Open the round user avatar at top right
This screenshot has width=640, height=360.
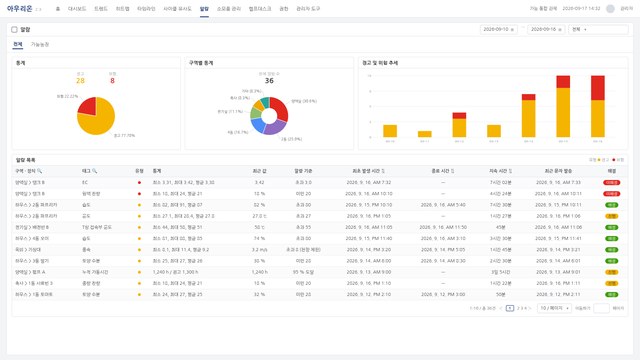(610, 9)
